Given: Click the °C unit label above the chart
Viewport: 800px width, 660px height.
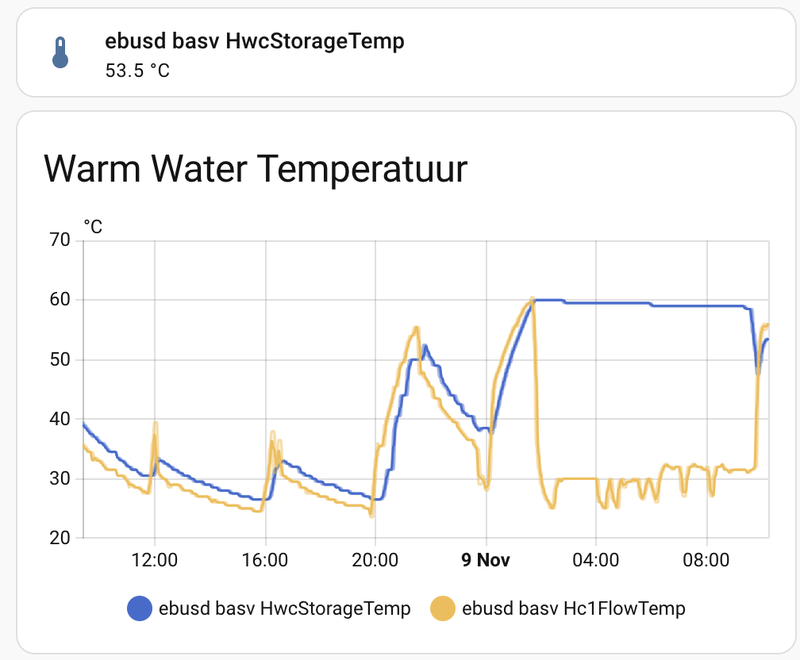Looking at the screenshot, I should [93, 226].
